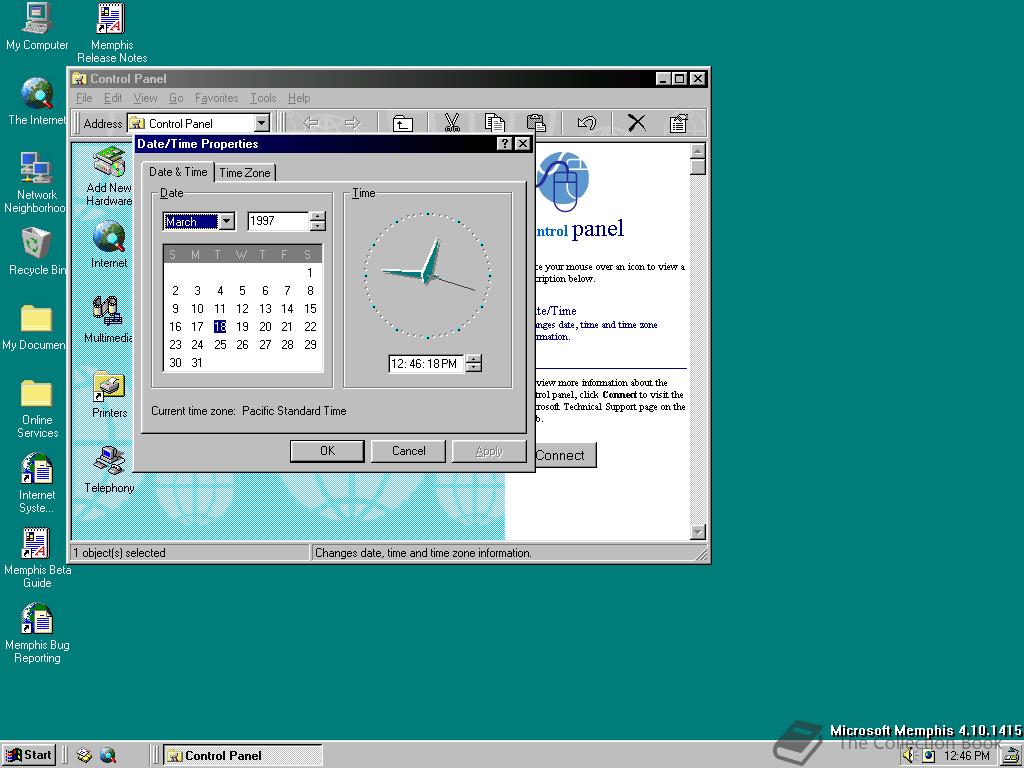The width and height of the screenshot is (1024, 768).
Task: Click Control Panel scrollbar up arrow
Action: [x=697, y=152]
